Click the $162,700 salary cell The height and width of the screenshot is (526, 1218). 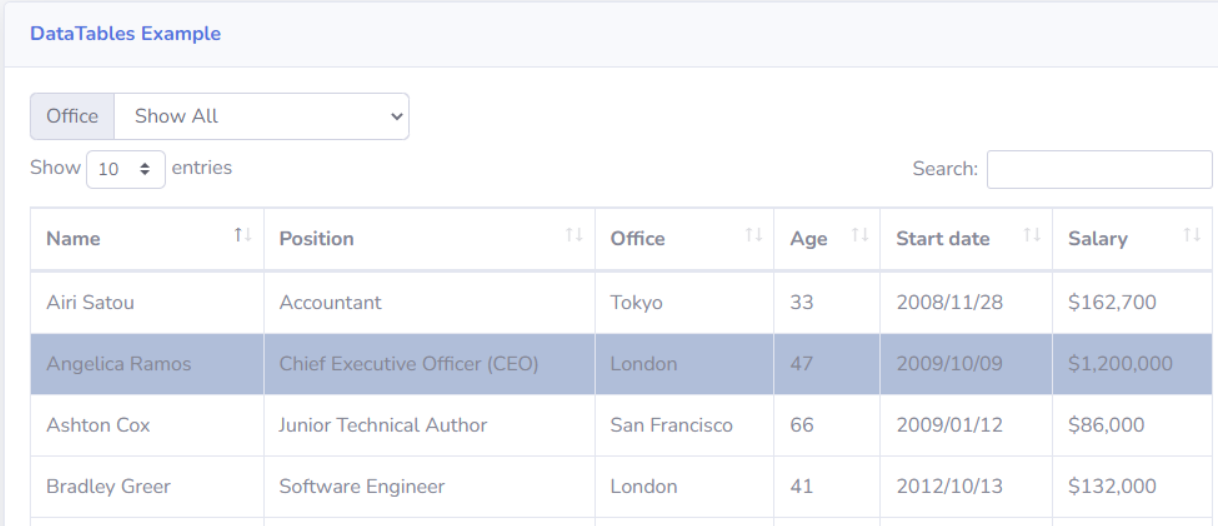[1112, 302]
